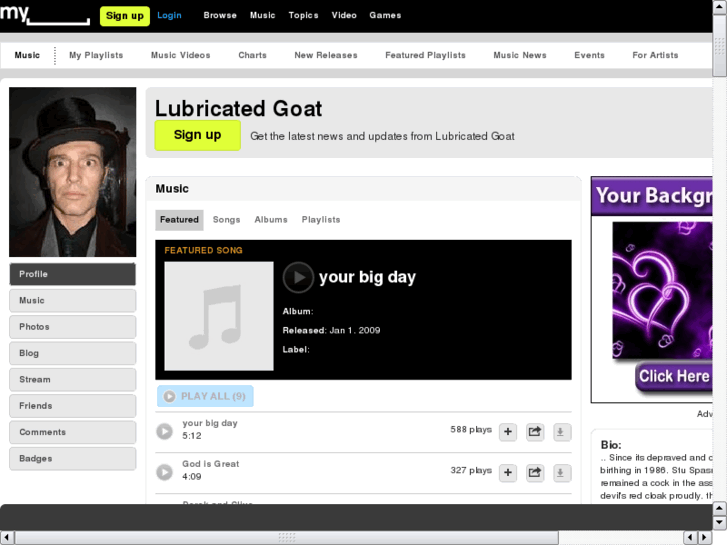Switch to the Albums tab
The width and height of the screenshot is (727, 545).
point(271,219)
